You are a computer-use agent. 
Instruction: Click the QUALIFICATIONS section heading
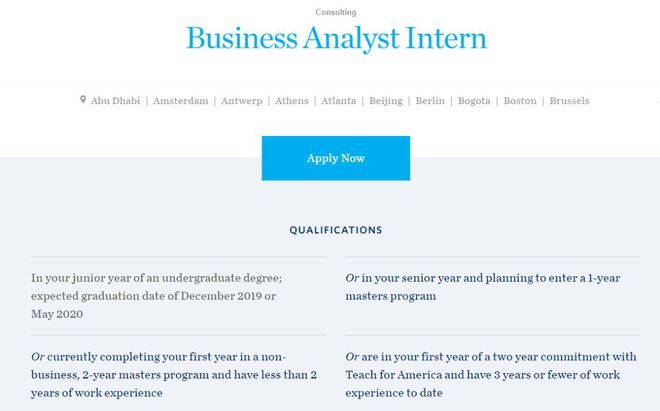(x=336, y=230)
